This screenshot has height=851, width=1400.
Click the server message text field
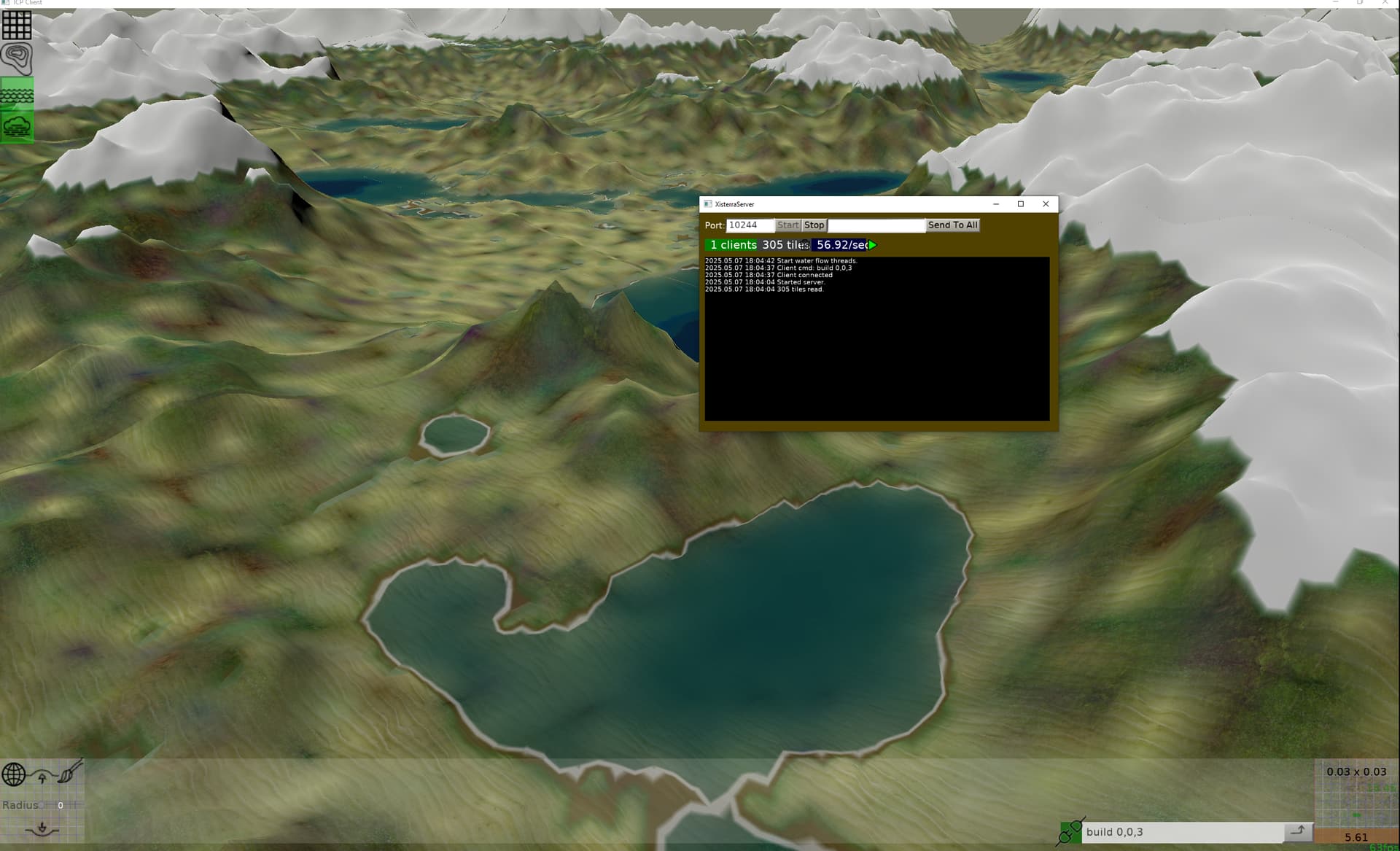point(876,225)
